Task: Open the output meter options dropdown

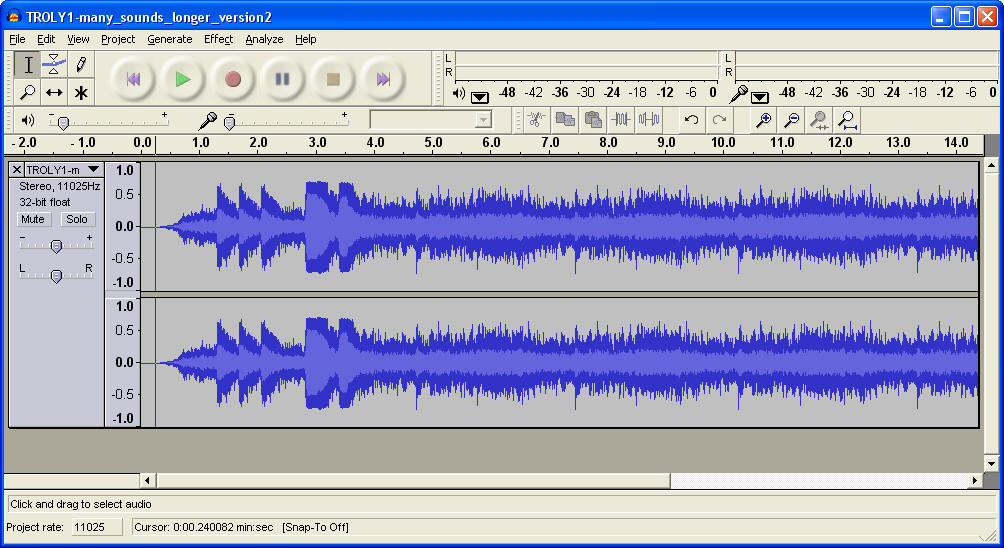Action: pos(480,96)
